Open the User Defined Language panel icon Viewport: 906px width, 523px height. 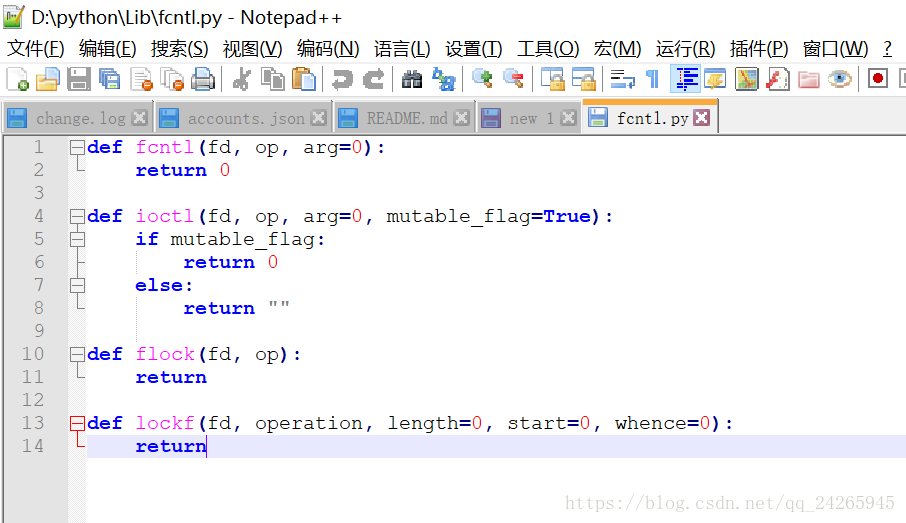pos(715,79)
